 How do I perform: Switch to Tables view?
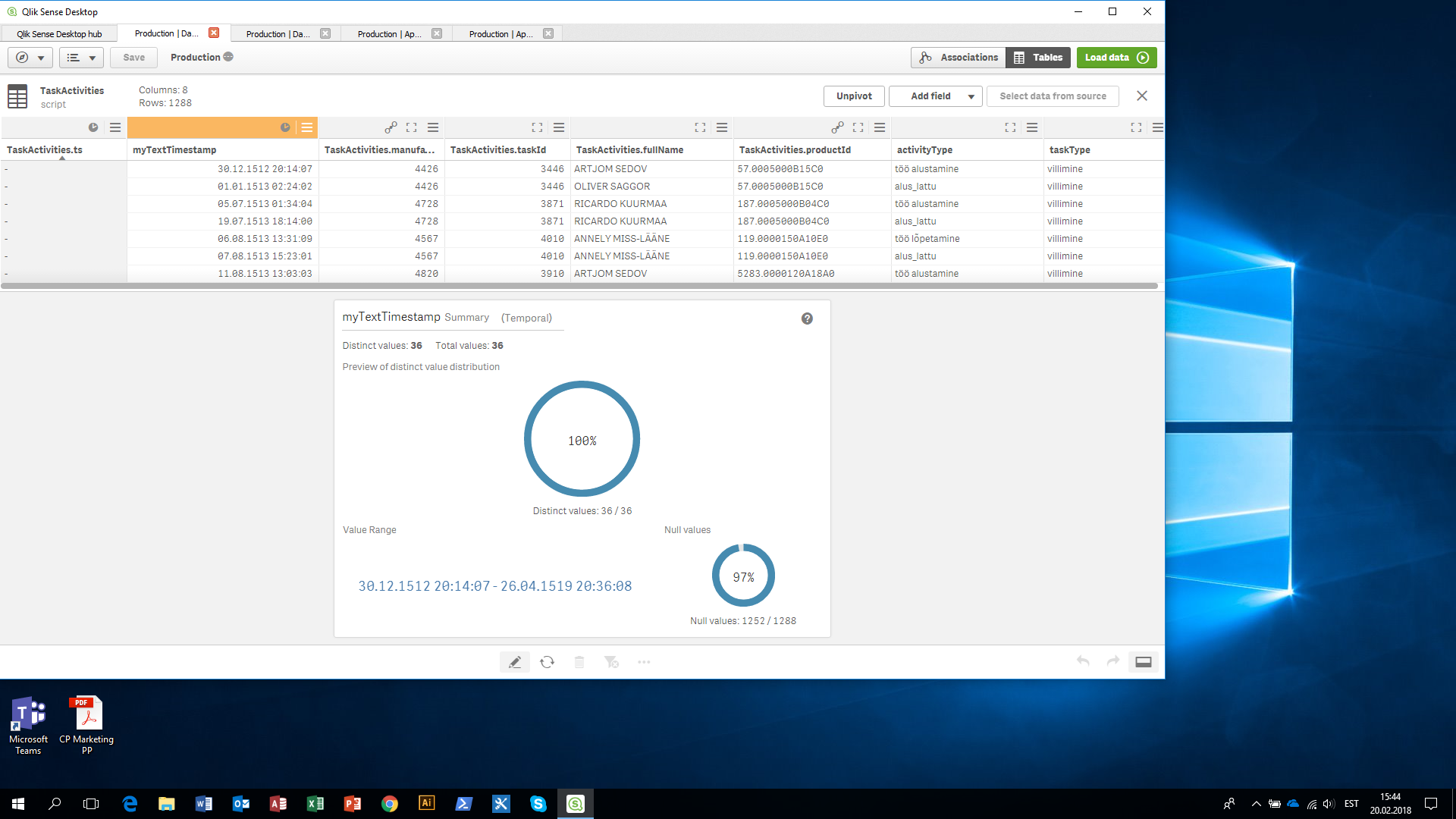[x=1038, y=58]
